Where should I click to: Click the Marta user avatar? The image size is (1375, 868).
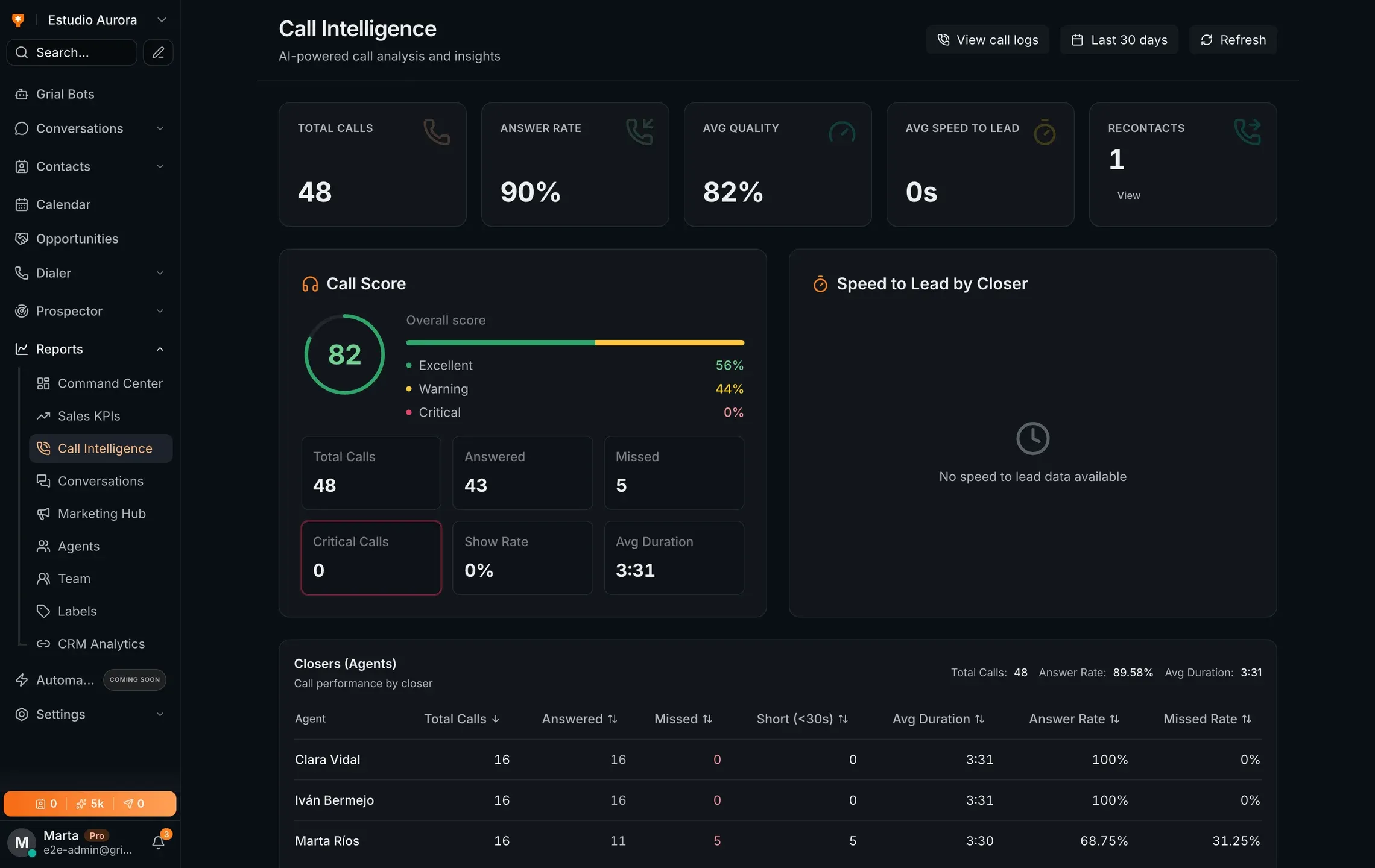(22, 842)
